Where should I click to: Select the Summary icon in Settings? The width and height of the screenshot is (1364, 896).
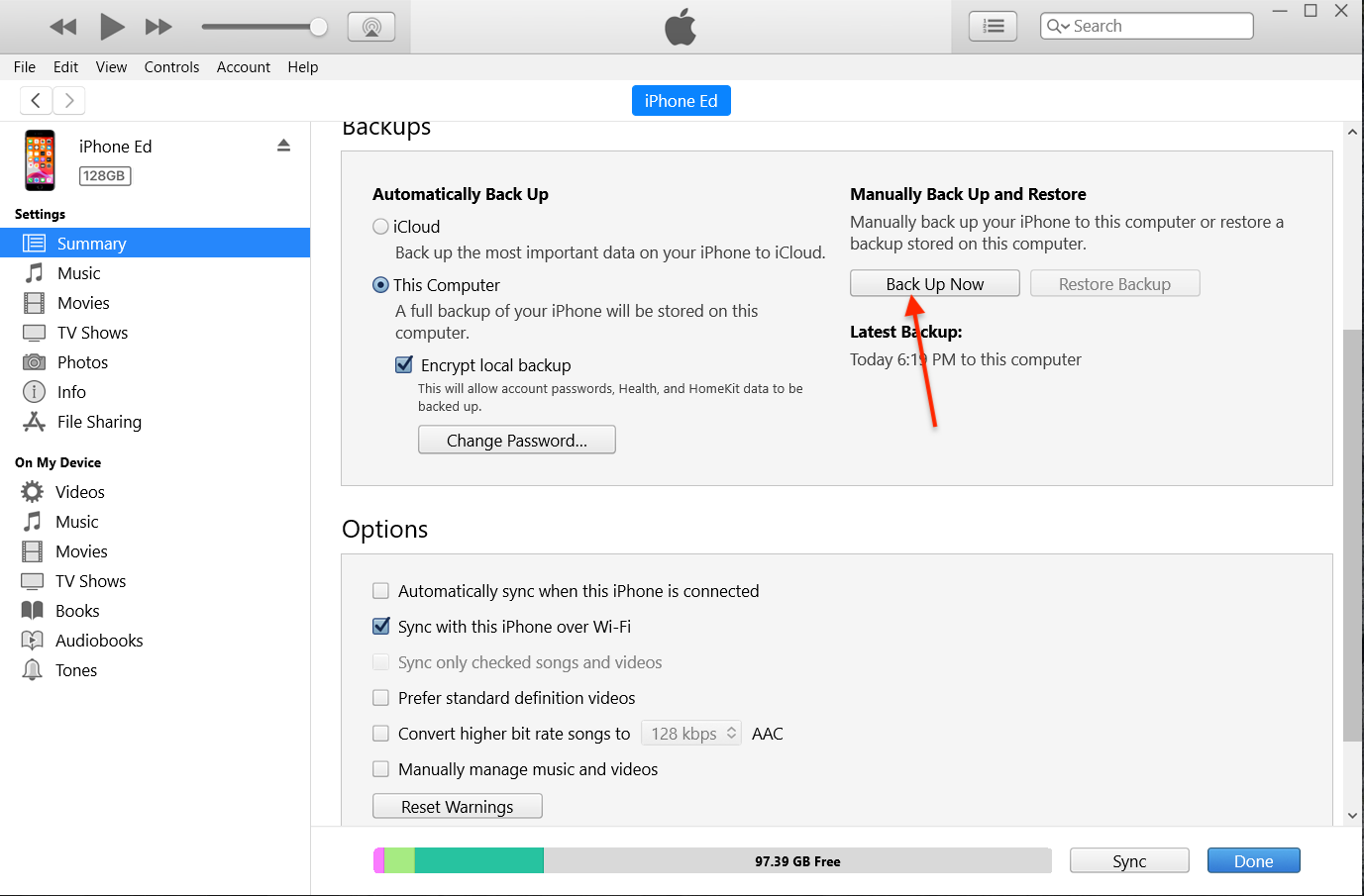pyautogui.click(x=34, y=244)
